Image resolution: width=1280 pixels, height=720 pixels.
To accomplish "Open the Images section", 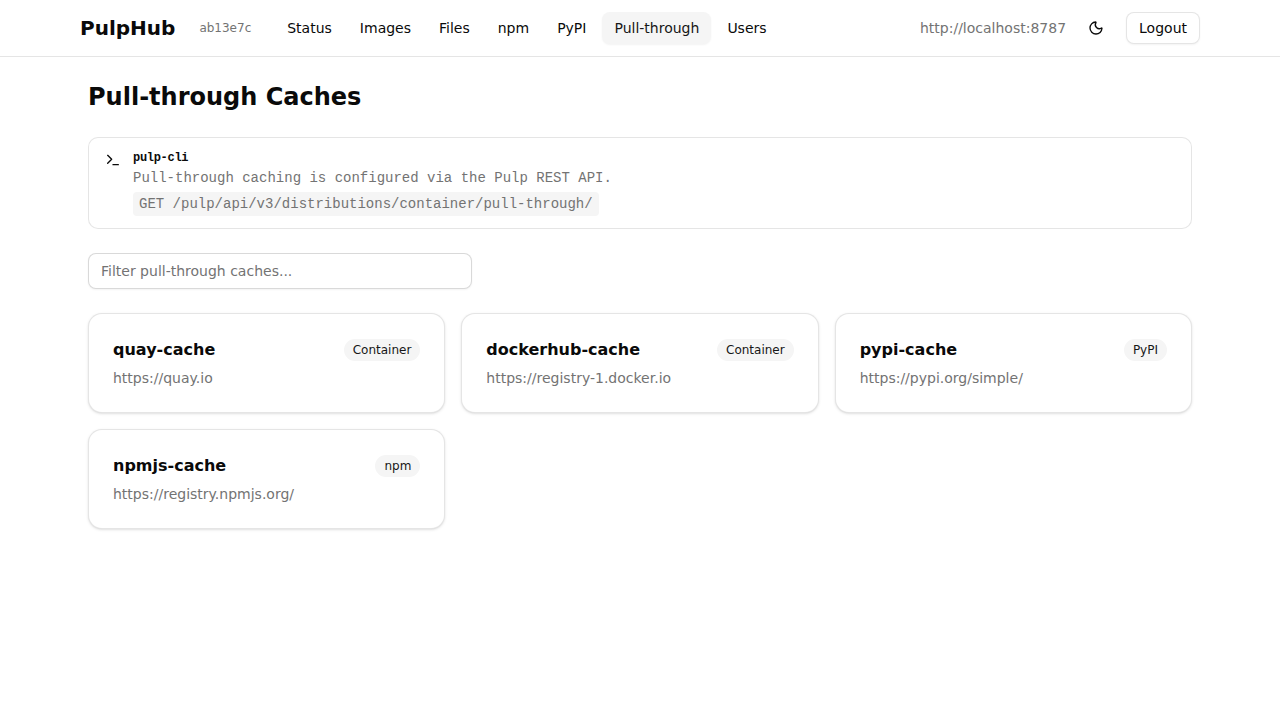I will pos(385,28).
